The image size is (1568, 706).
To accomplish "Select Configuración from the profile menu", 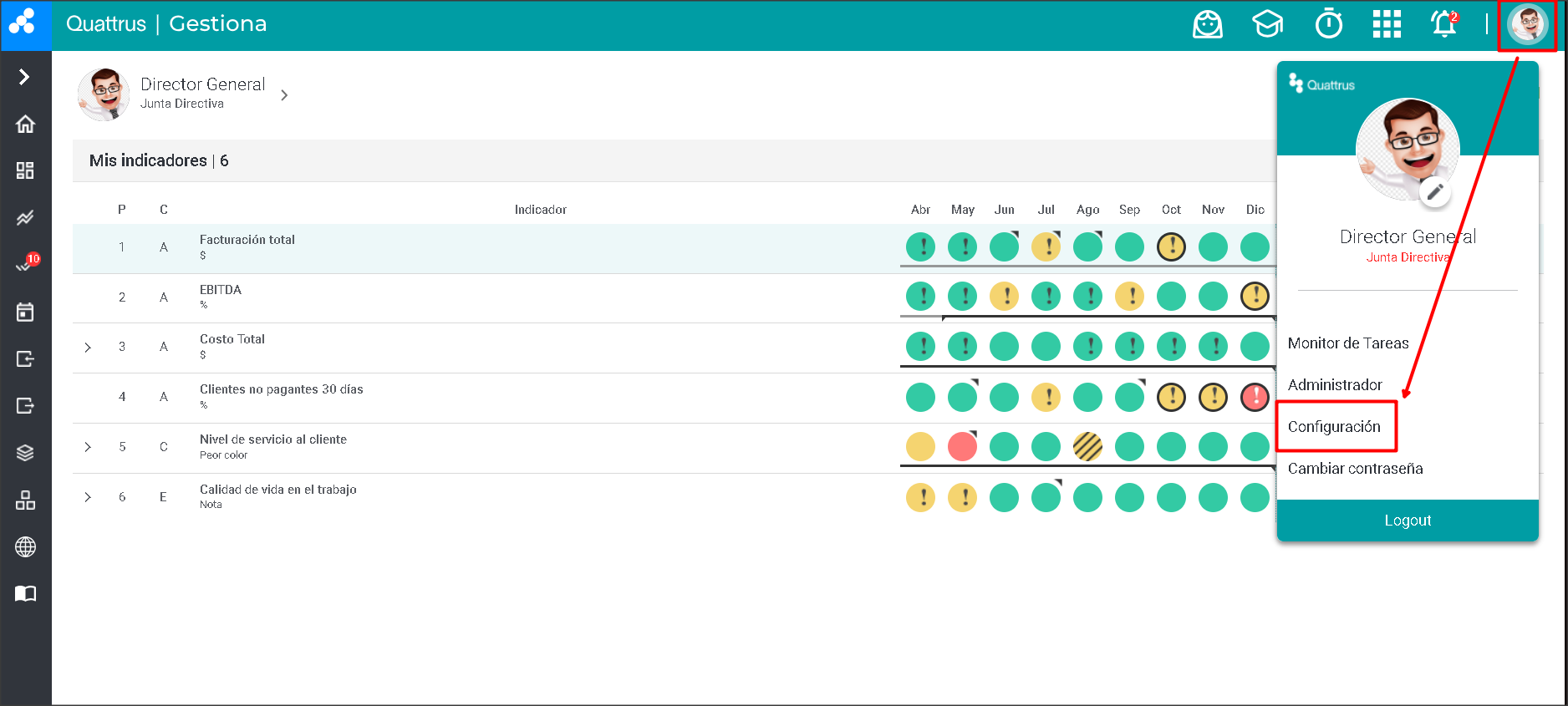I will click(x=1334, y=427).
